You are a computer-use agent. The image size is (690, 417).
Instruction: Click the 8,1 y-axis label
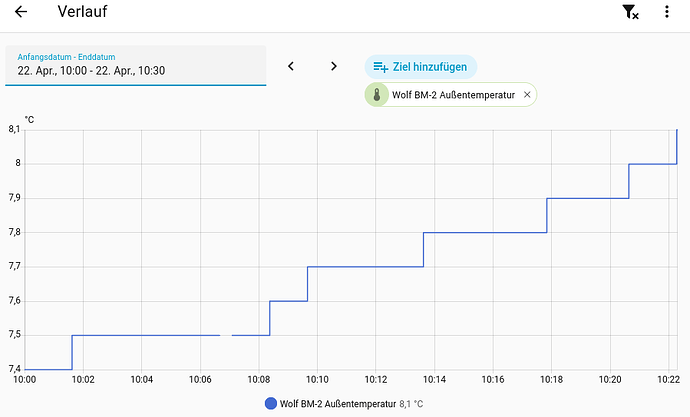[14, 129]
